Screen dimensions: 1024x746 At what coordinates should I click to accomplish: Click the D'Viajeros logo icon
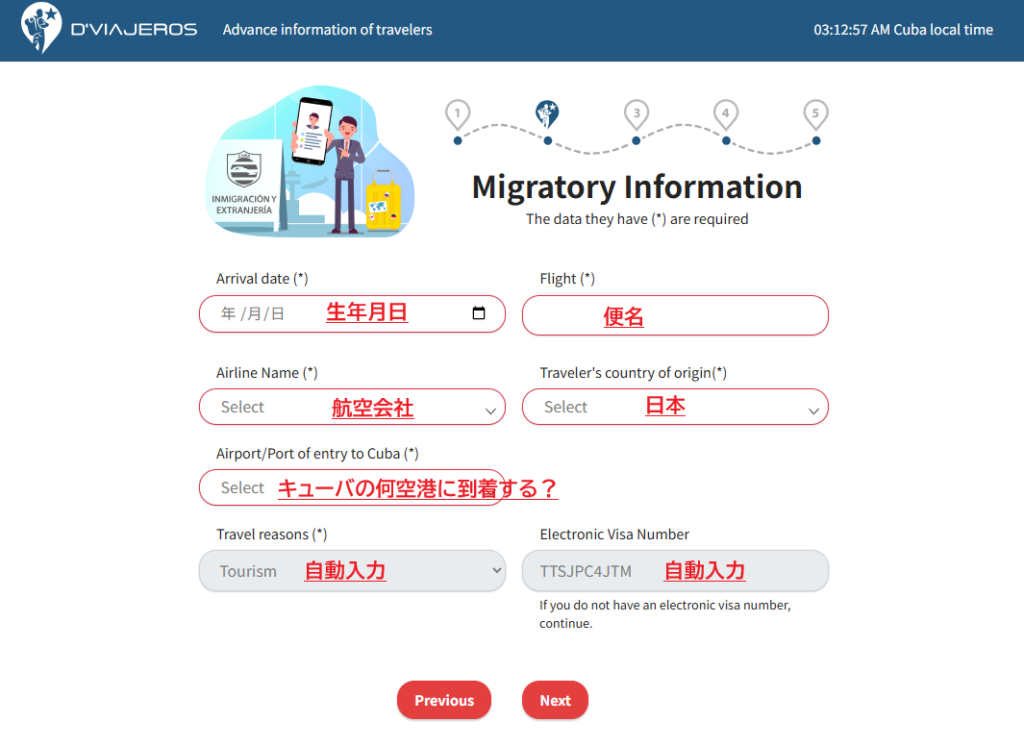click(x=41, y=28)
